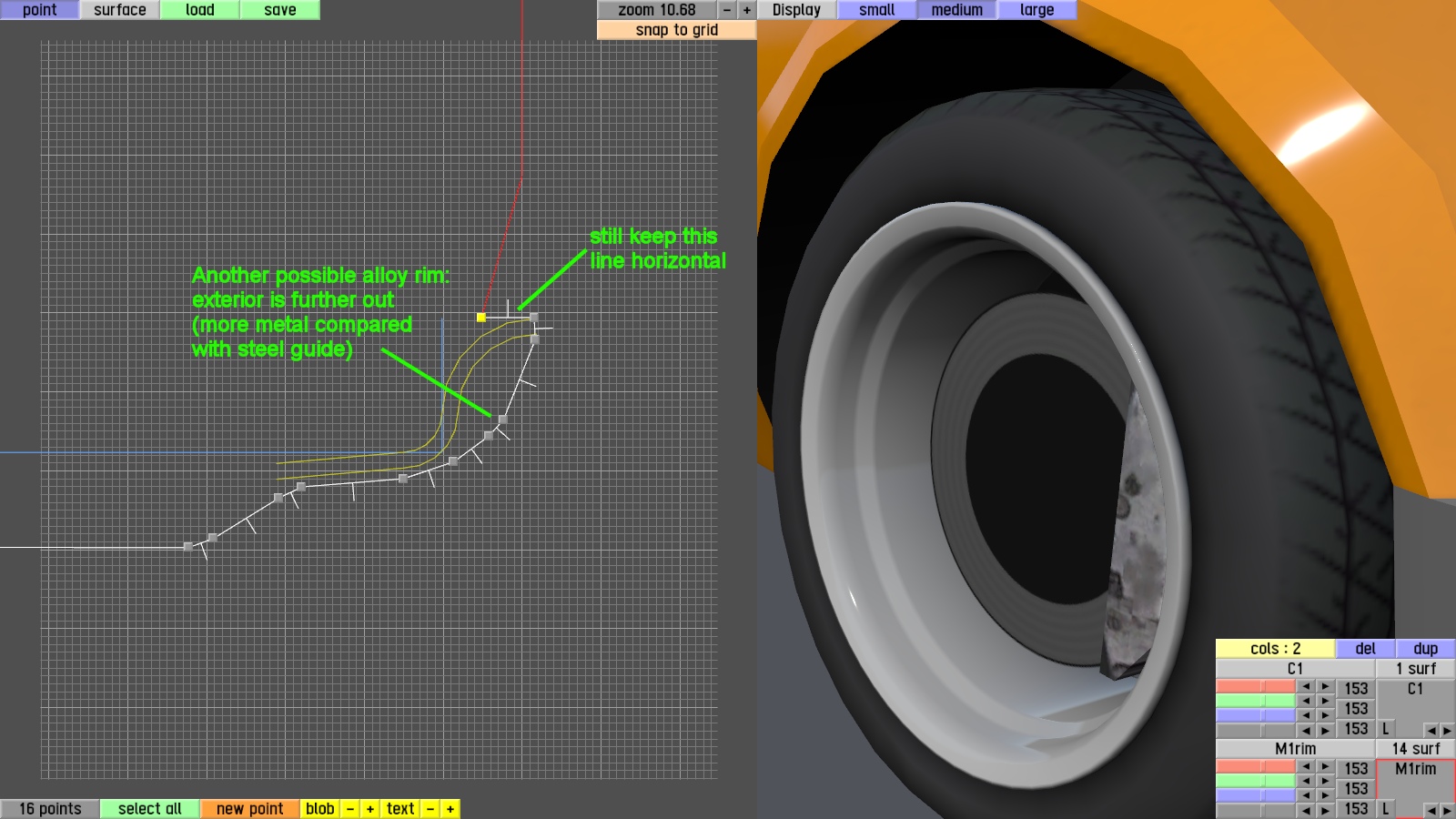Toggle the text annotation button
This screenshot has width=1456, height=819.
pos(399,809)
